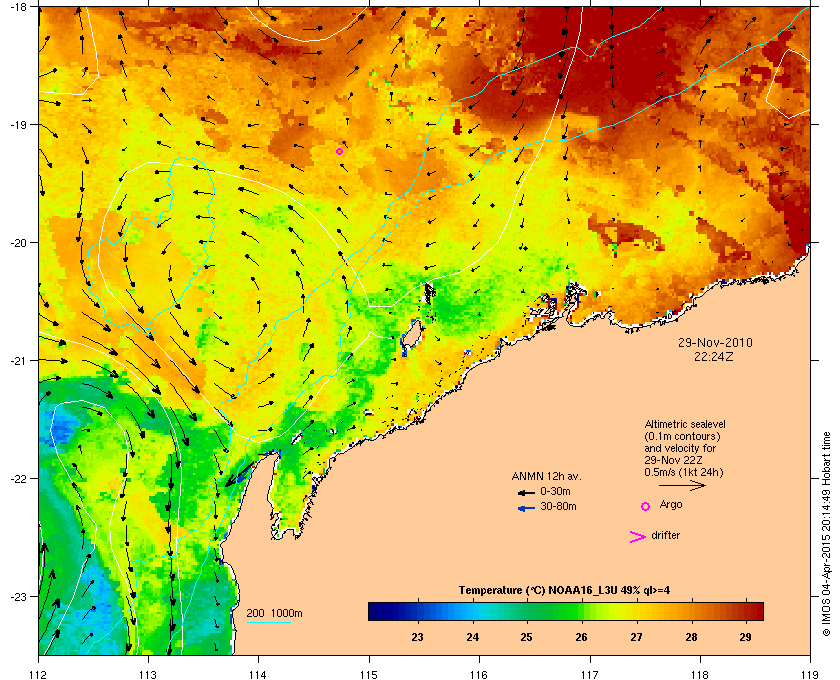Click the colorbar tick label 29
The image size is (840, 680).
(745, 637)
